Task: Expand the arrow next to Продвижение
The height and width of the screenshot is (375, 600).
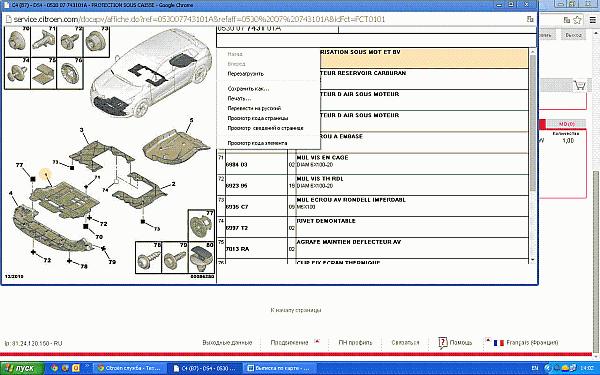Action: pyautogui.click(x=317, y=341)
